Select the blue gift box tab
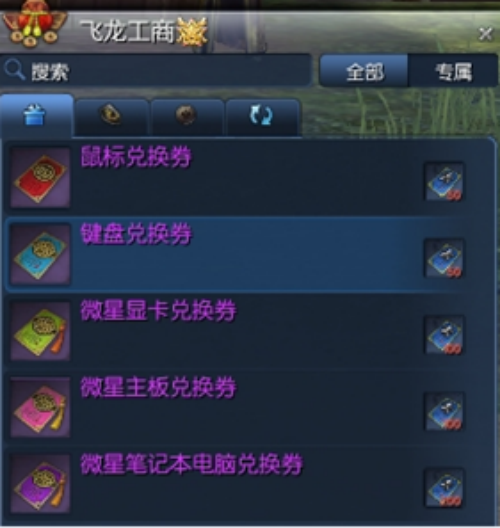 pos(36,116)
